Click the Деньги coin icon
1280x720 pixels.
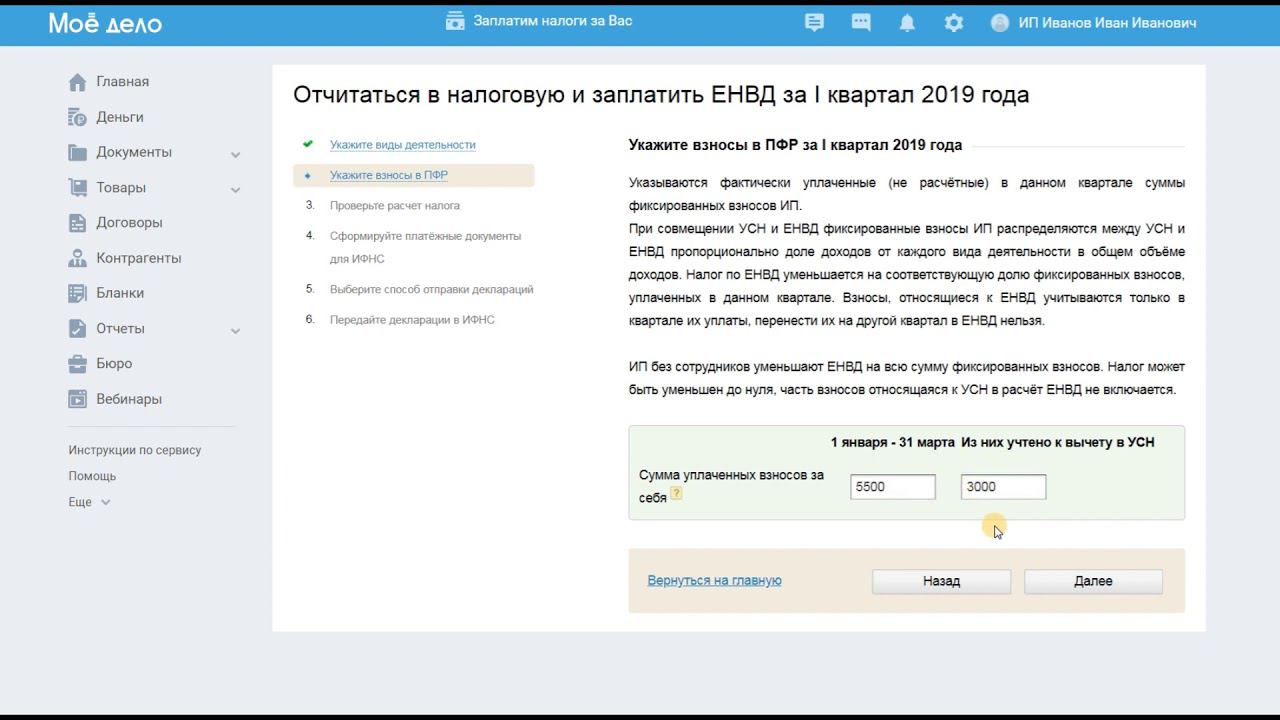(x=77, y=117)
